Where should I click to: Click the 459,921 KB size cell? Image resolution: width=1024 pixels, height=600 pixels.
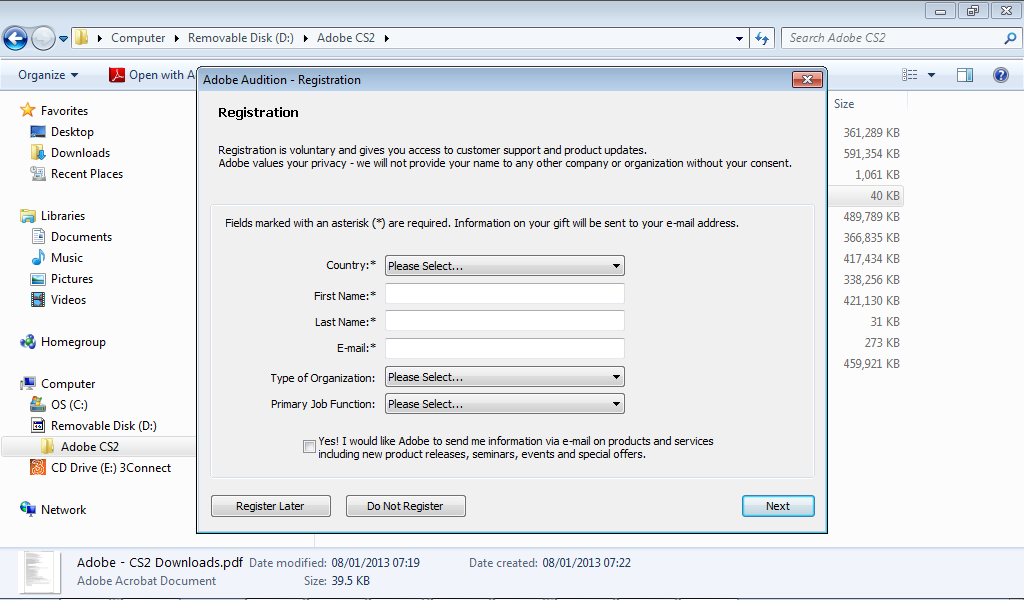[871, 364]
